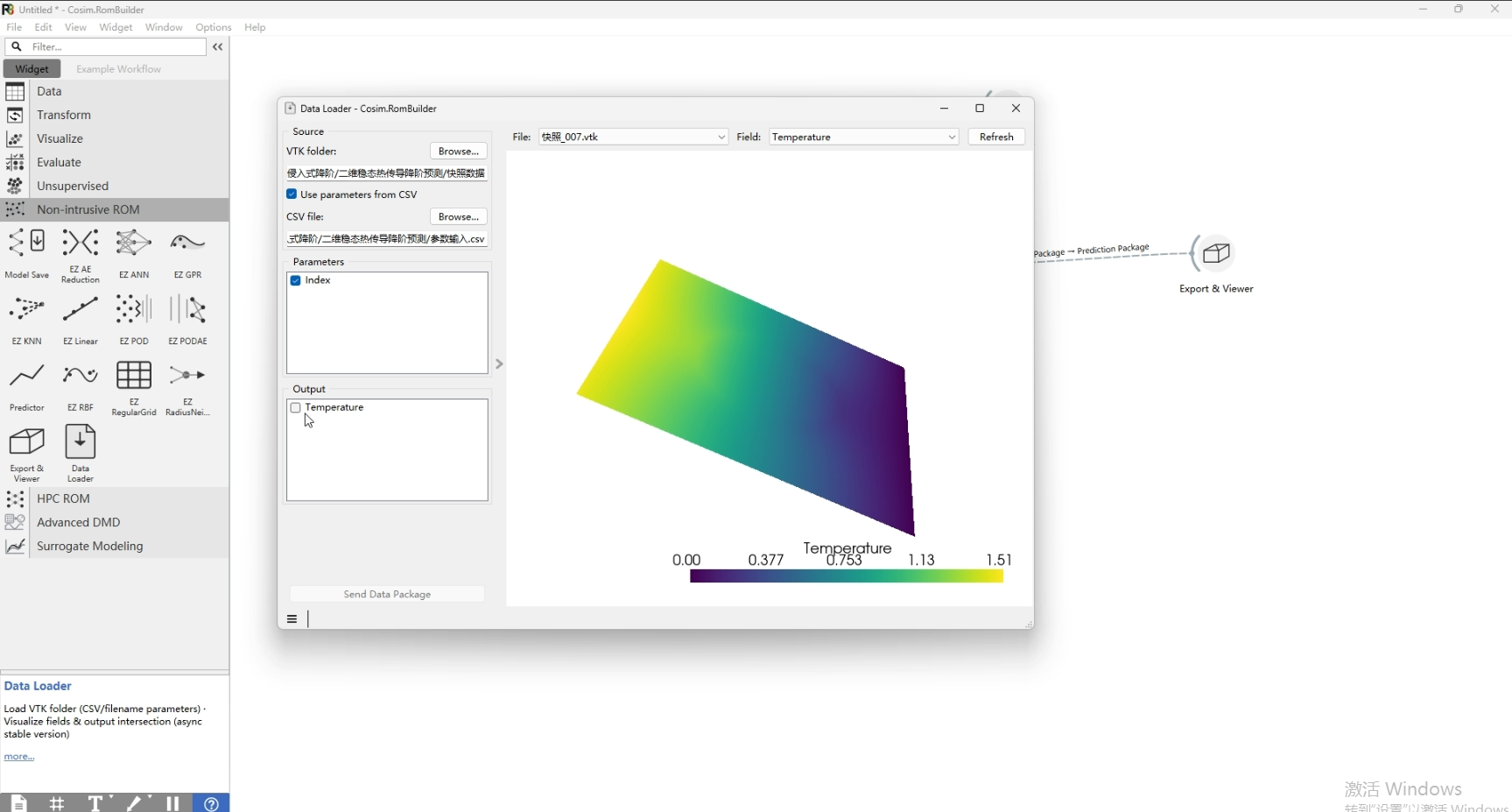Select the EZ KNN widget
Viewport: 1512px width, 812px height.
(27, 321)
